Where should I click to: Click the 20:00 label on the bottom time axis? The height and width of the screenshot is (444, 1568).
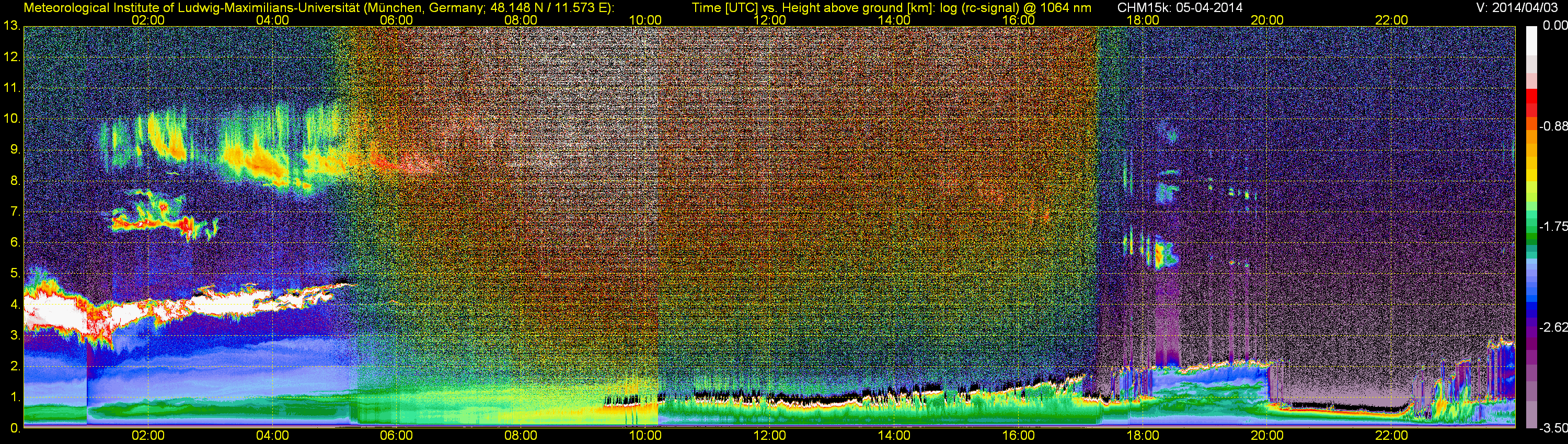pyautogui.click(x=1267, y=436)
